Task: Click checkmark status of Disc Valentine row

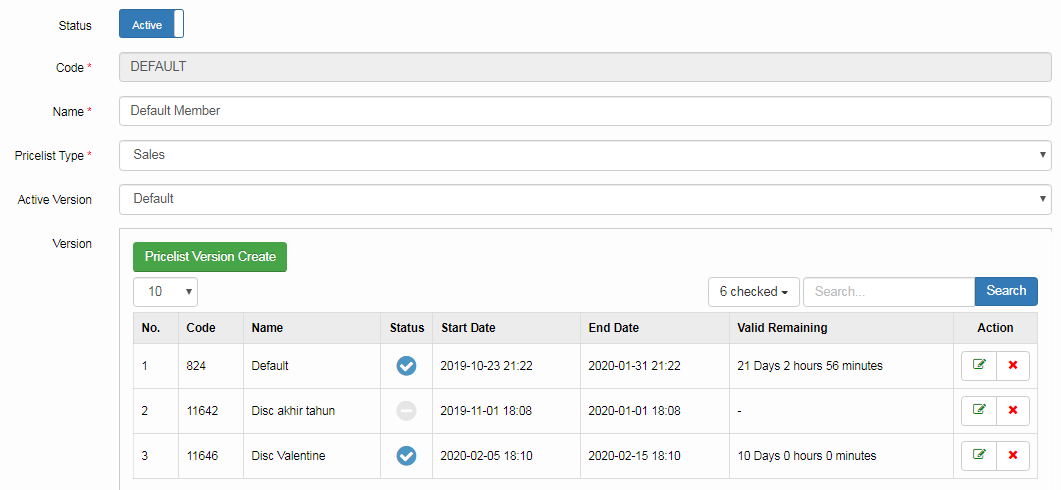Action: point(406,456)
